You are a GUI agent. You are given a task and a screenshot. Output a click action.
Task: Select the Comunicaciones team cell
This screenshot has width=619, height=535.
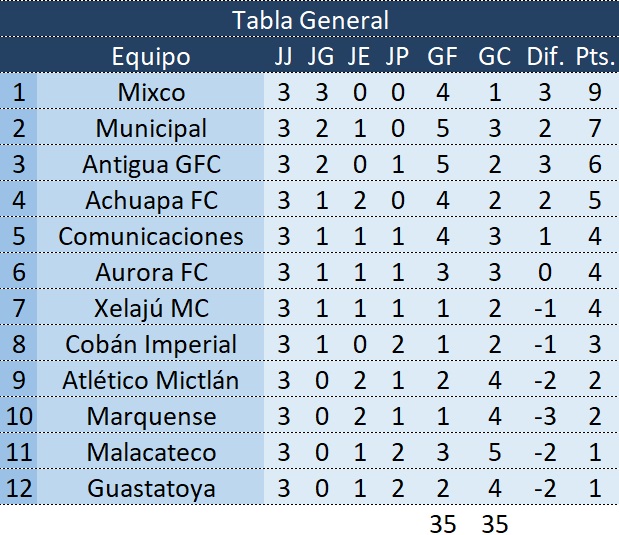[x=151, y=236]
